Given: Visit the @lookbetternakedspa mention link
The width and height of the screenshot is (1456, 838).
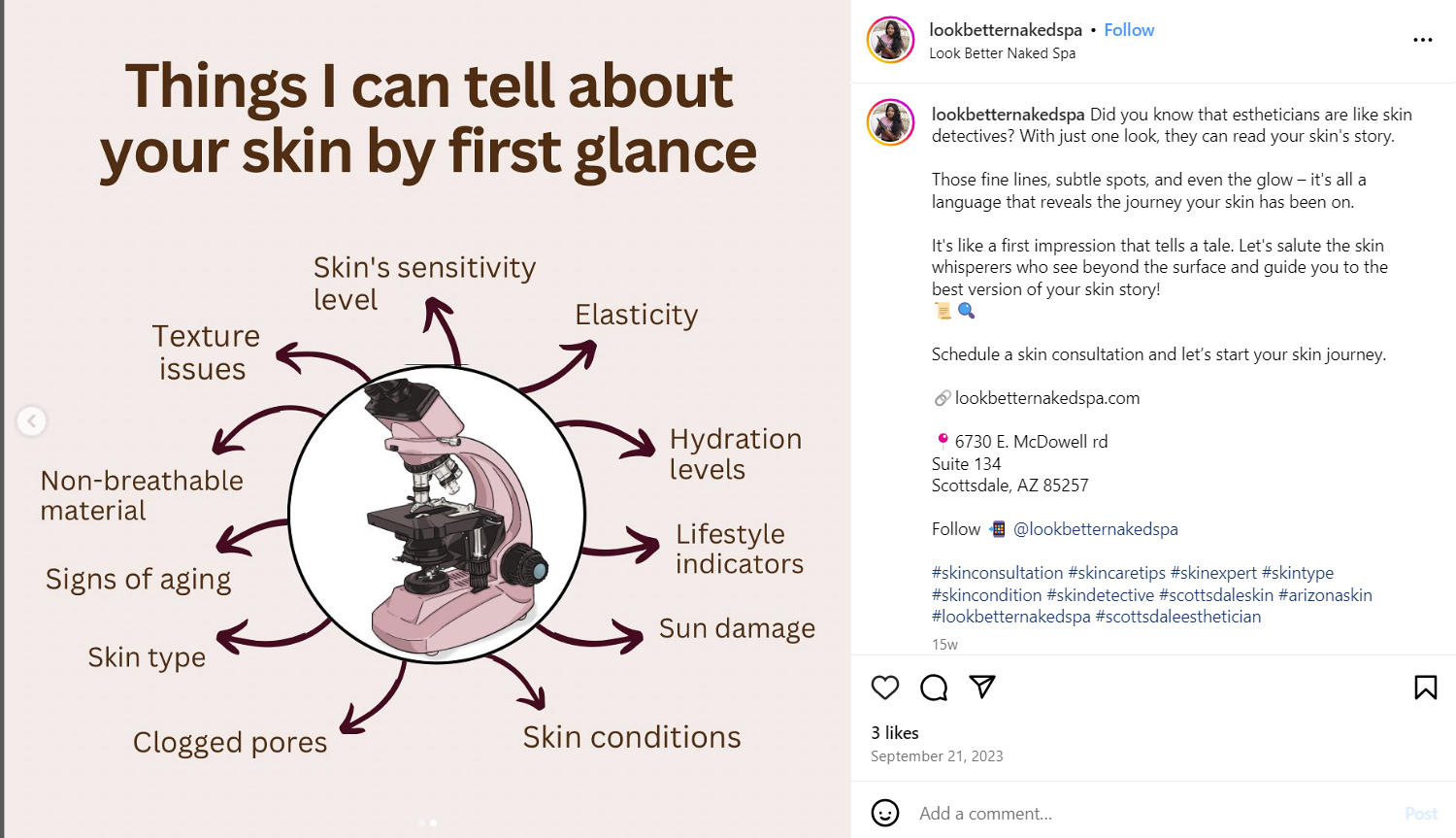Looking at the screenshot, I should click(x=1096, y=529).
